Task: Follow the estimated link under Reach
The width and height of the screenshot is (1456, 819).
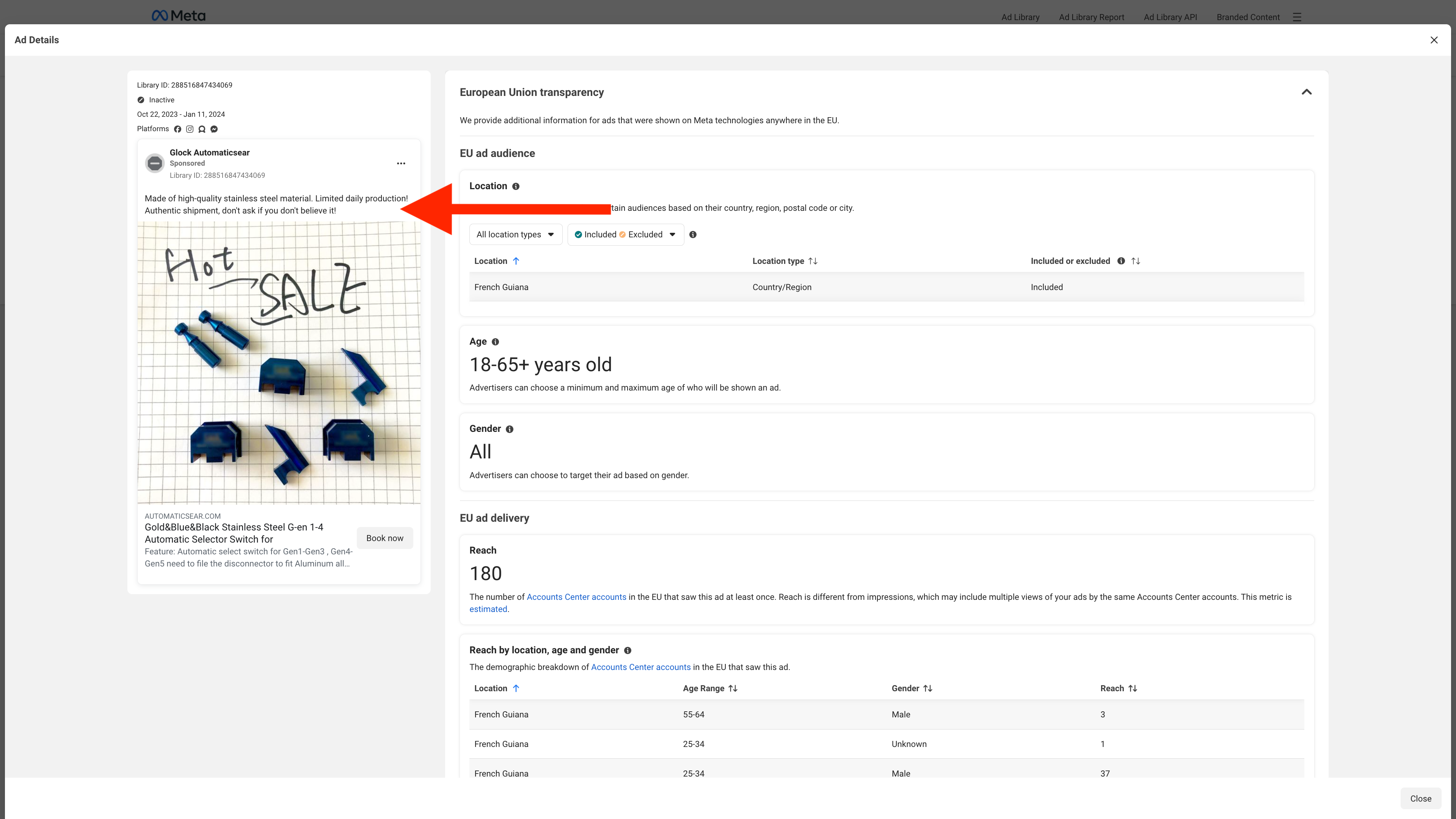Action: click(488, 609)
